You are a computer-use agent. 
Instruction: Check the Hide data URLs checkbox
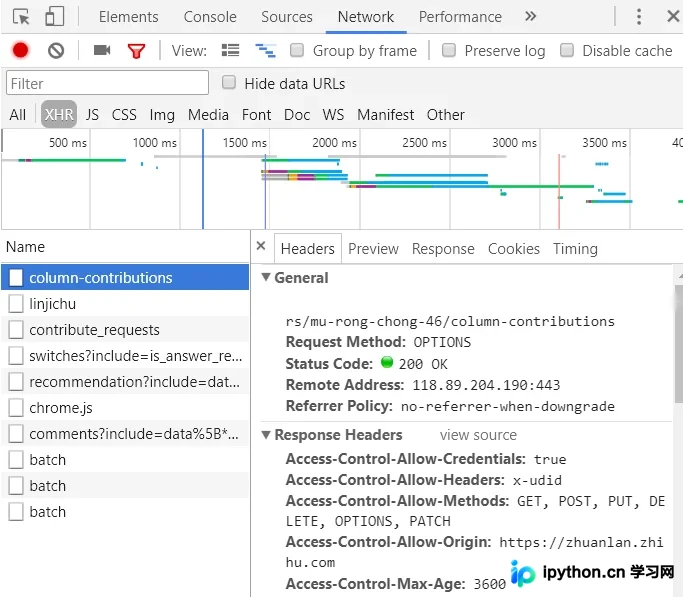[x=229, y=83]
